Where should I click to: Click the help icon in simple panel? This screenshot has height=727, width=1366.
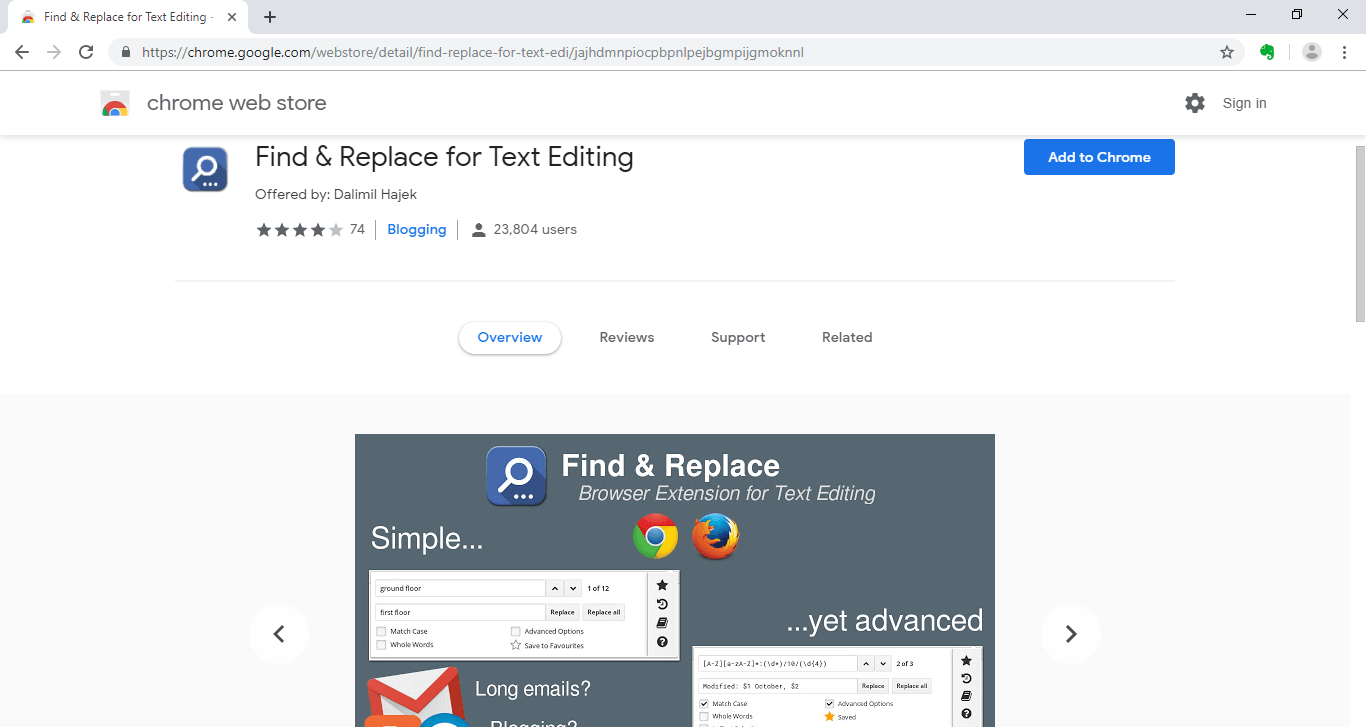click(662, 642)
